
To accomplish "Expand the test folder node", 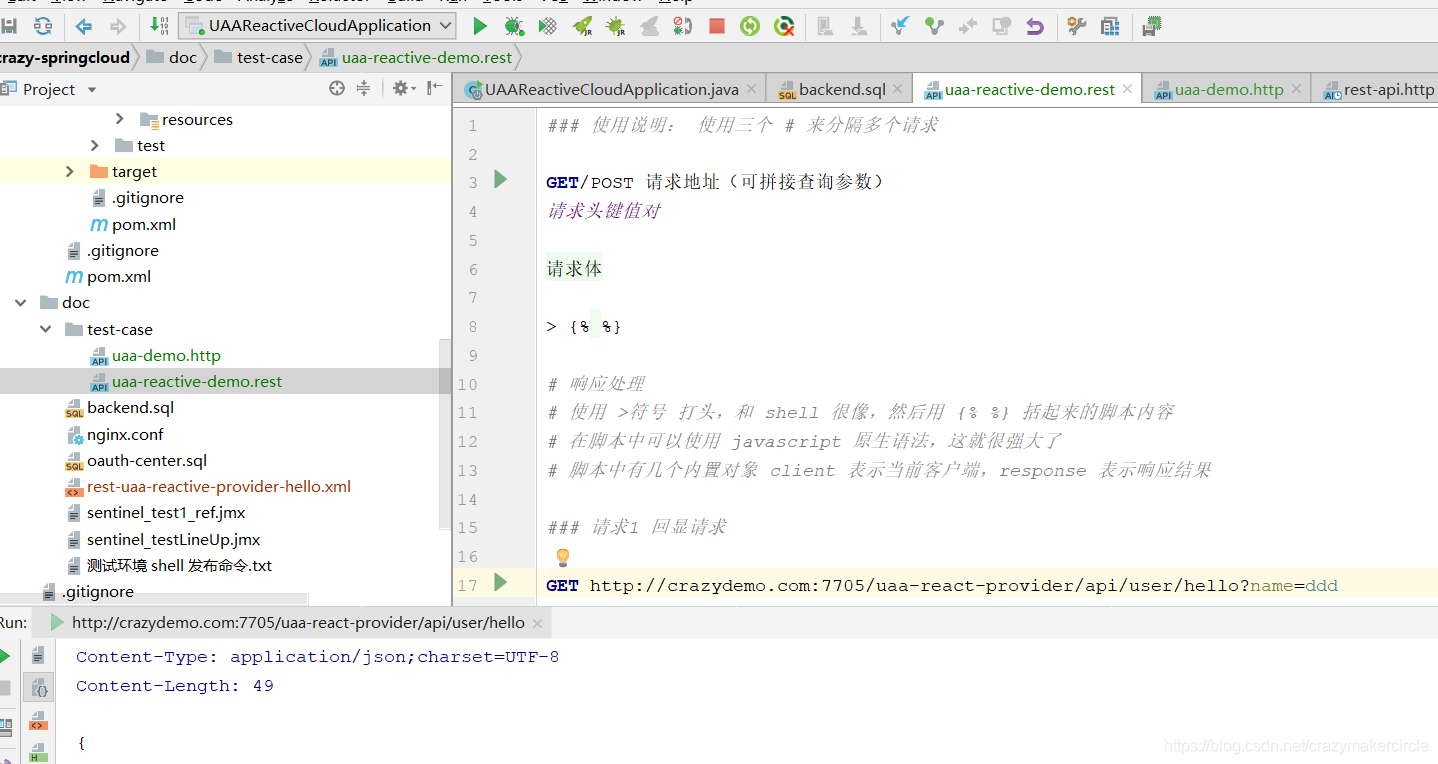I will click(x=96, y=145).
